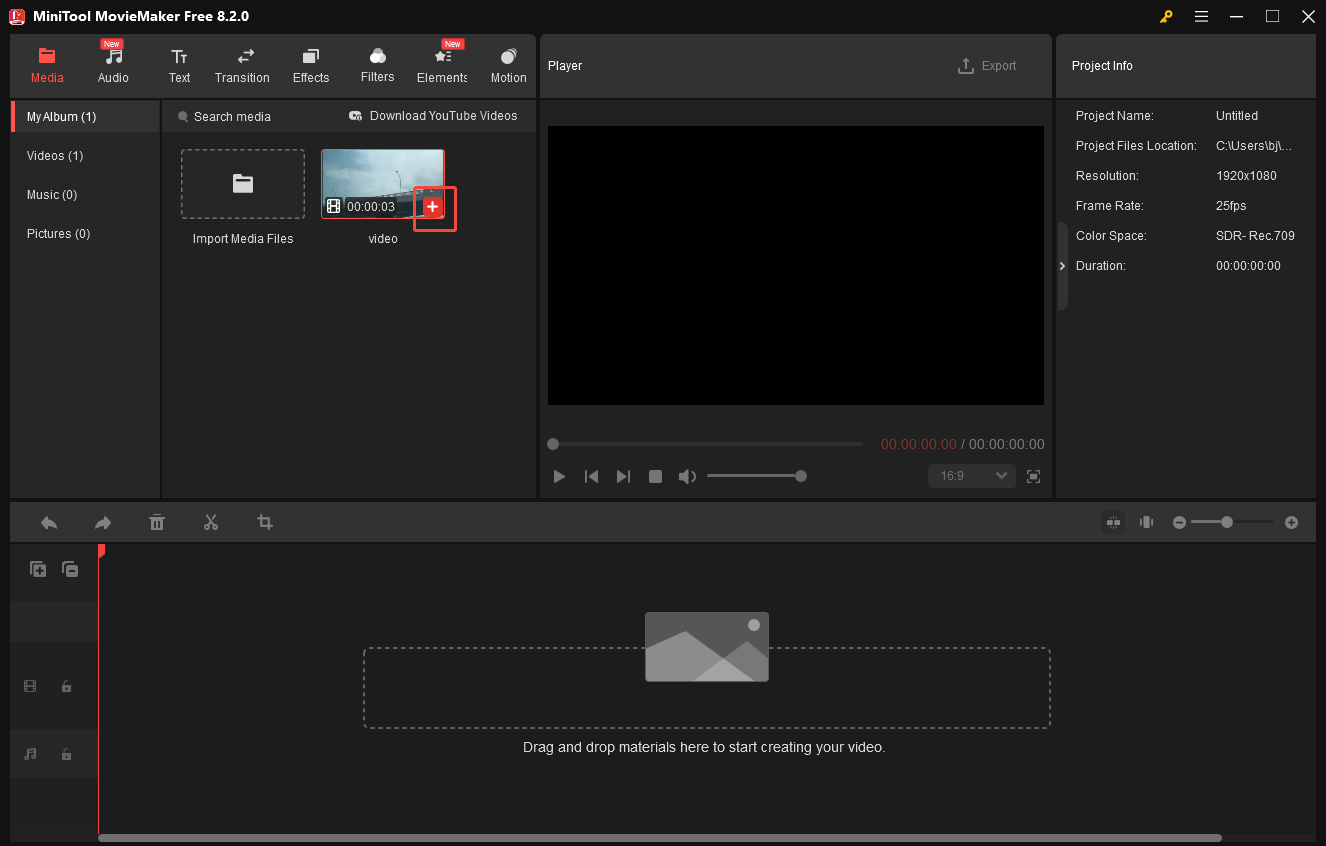Open the hamburger main menu
The height and width of the screenshot is (846, 1326).
tap(1201, 16)
